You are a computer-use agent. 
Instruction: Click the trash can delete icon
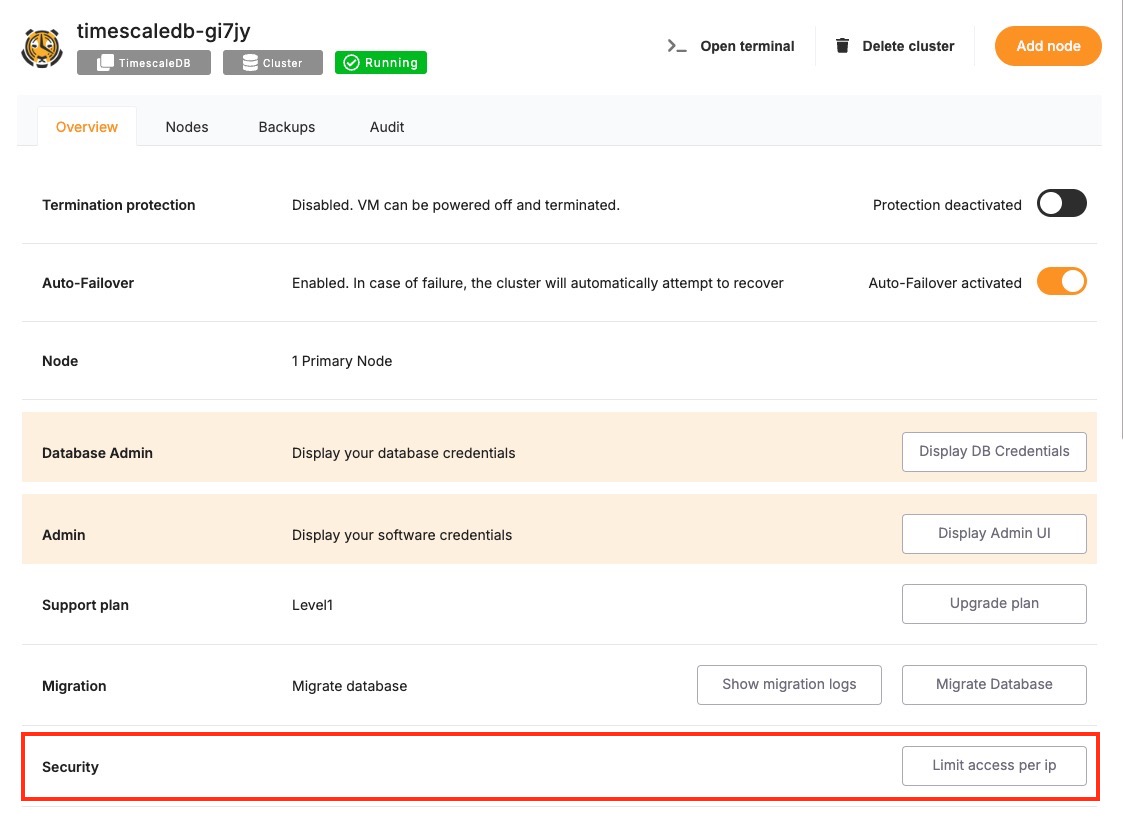842,46
